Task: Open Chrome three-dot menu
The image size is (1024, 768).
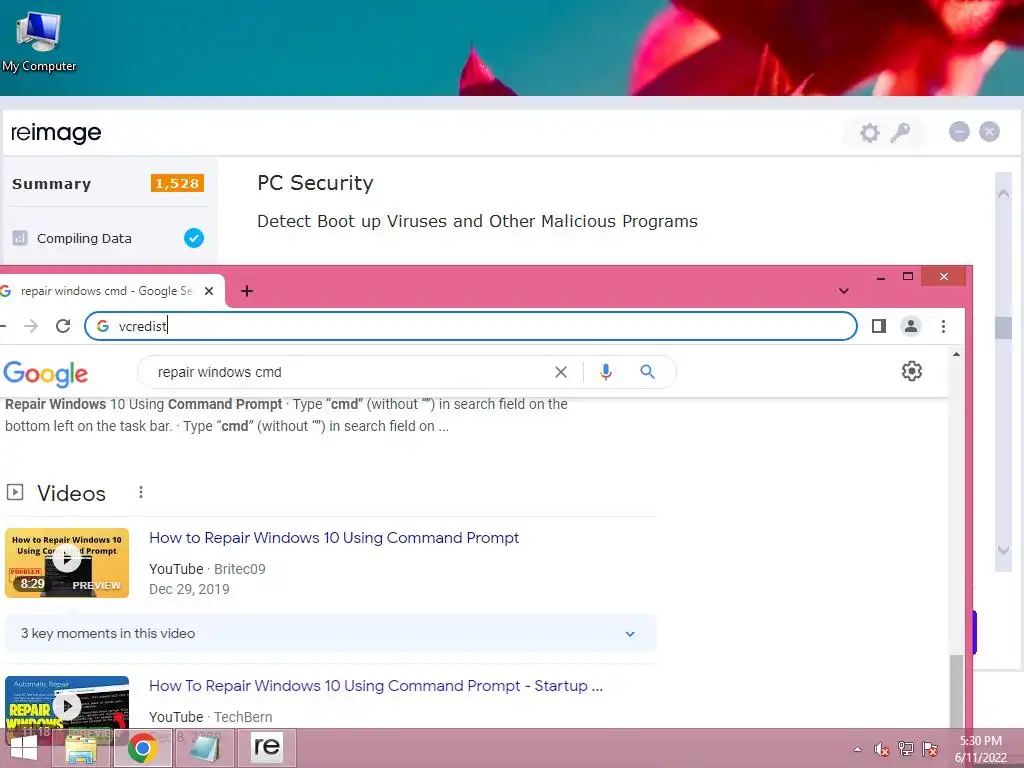Action: click(943, 326)
